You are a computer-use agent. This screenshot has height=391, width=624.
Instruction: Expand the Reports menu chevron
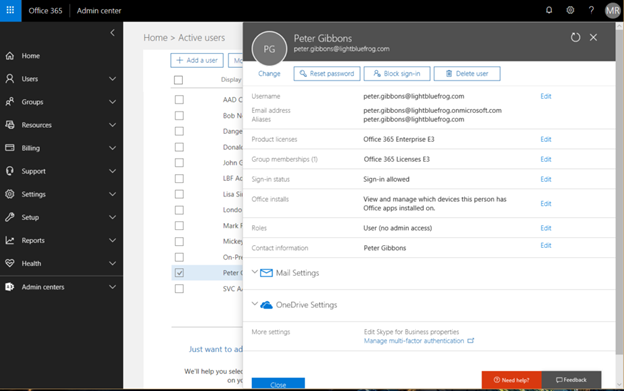point(113,240)
